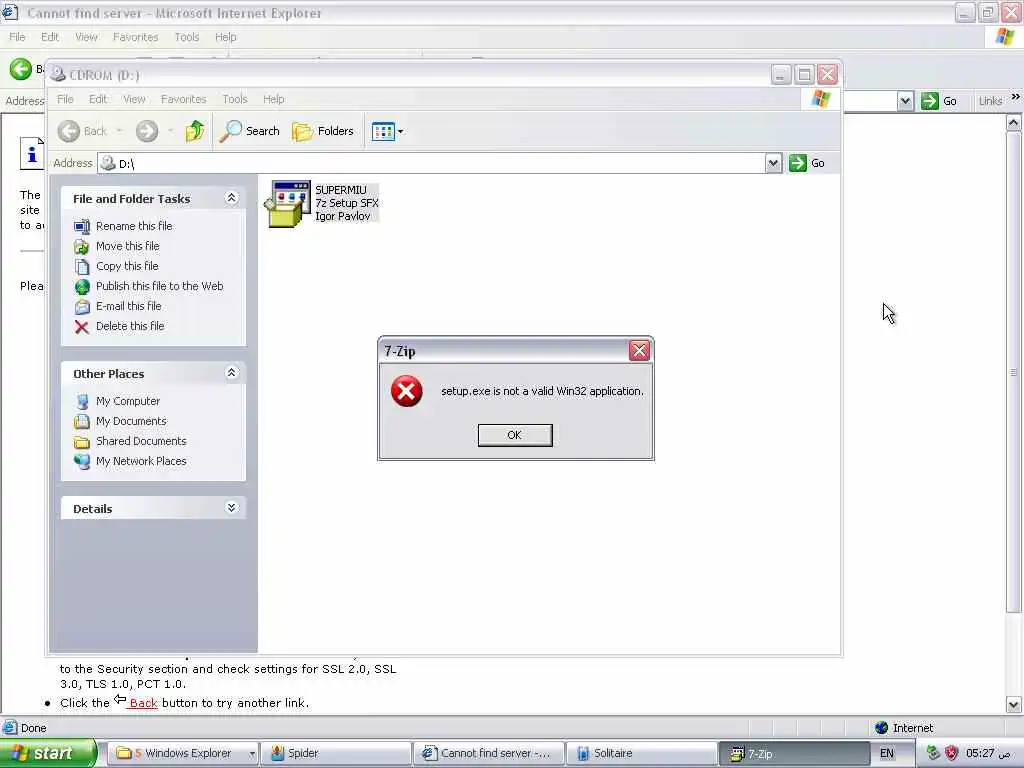Click Publish this file to the Web
The image size is (1024, 768).
click(x=159, y=286)
